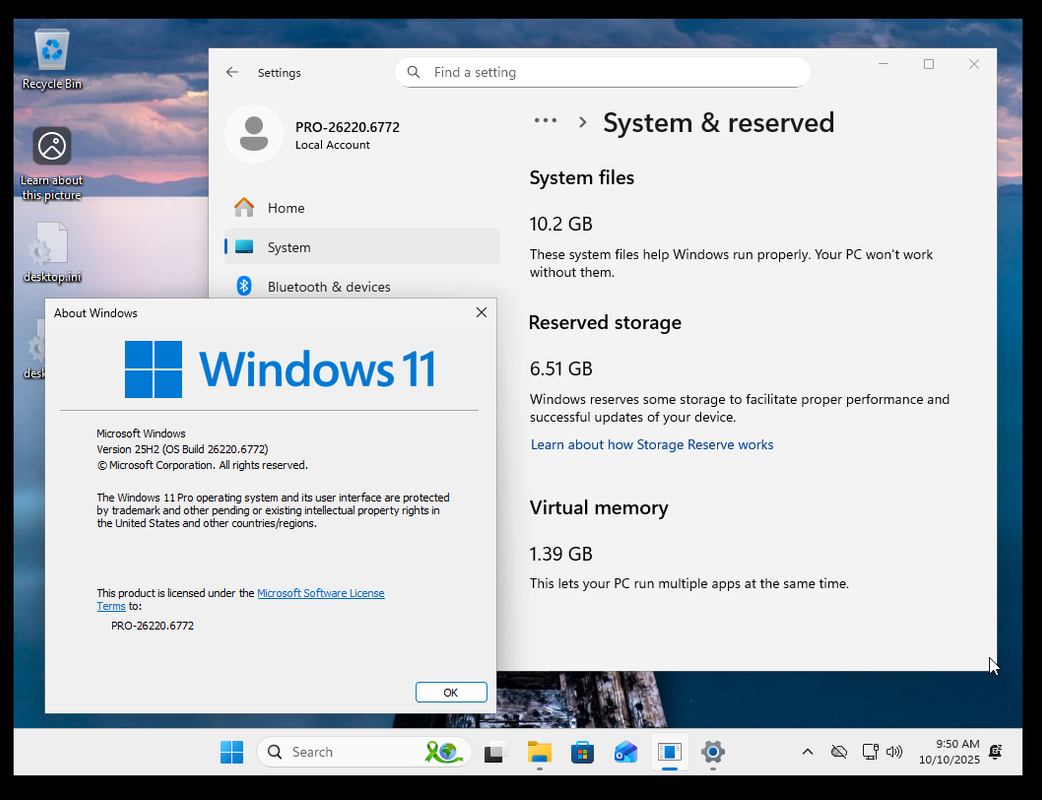Open Task View on taskbar
1042x800 pixels.
(496, 752)
